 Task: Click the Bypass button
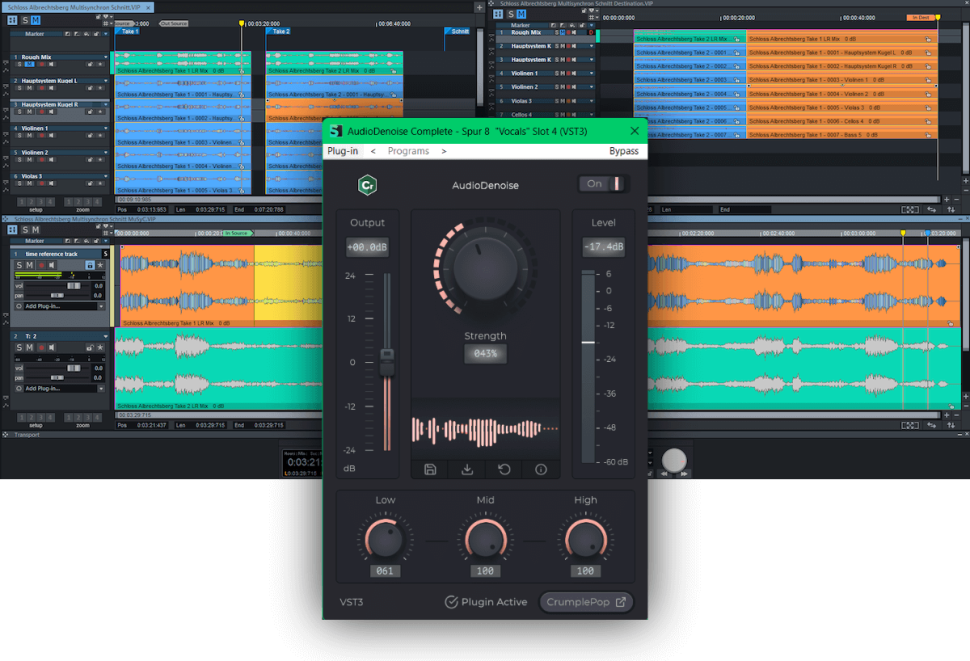(626, 151)
